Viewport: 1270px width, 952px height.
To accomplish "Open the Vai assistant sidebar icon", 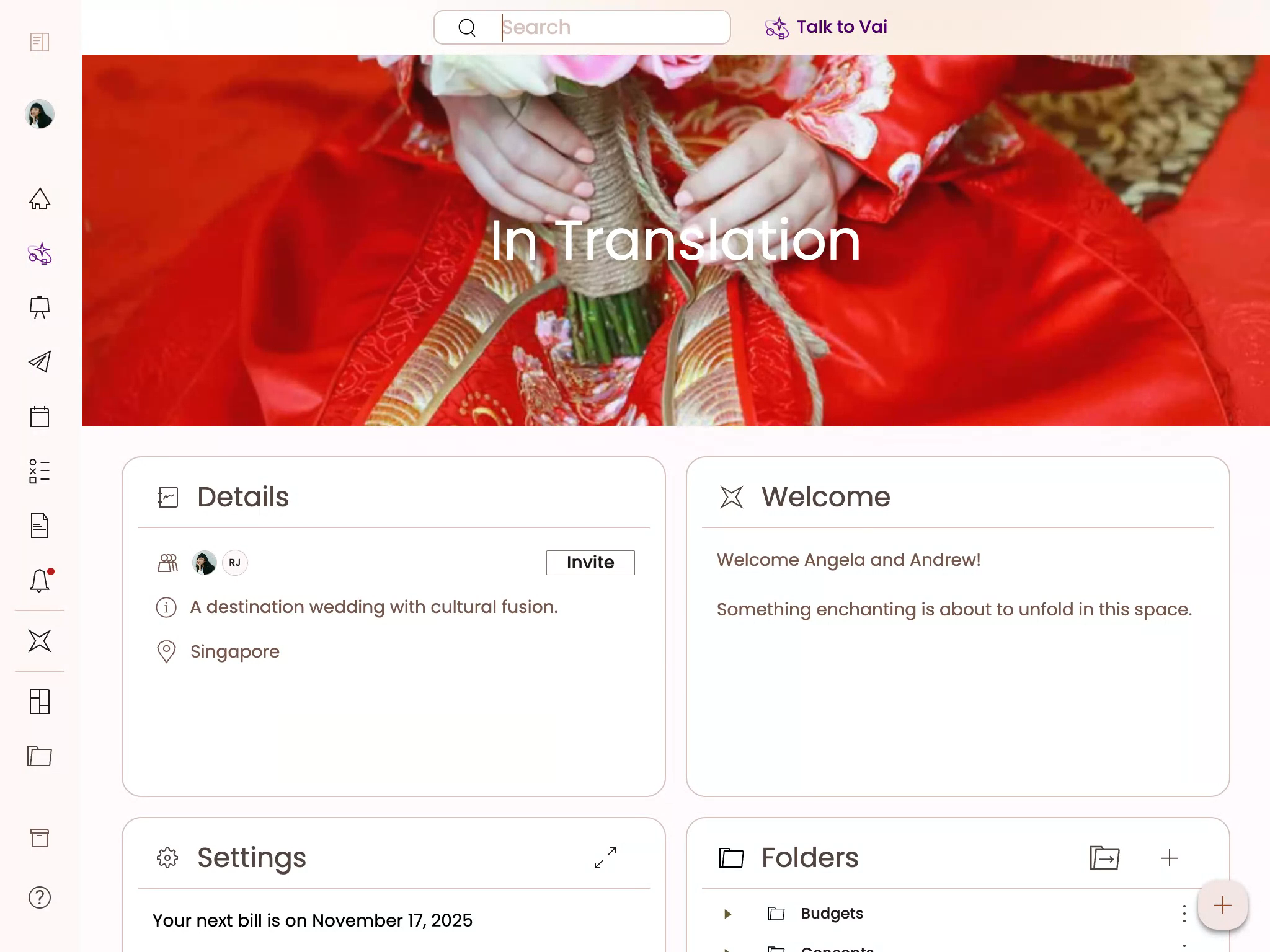I will pyautogui.click(x=40, y=253).
